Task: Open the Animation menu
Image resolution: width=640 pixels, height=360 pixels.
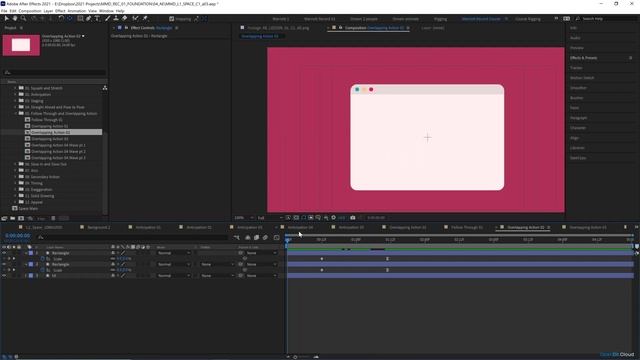Action: coord(76,11)
